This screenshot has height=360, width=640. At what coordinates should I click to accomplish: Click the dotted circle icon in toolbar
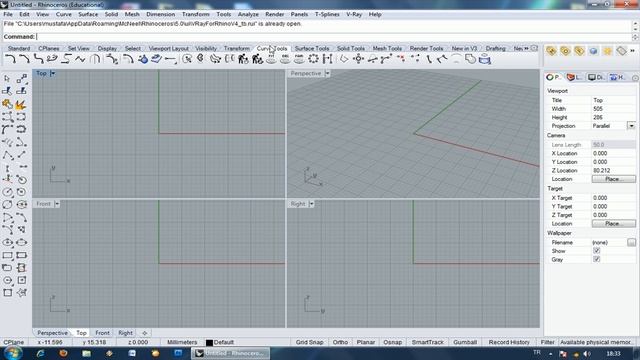[x=313, y=60]
